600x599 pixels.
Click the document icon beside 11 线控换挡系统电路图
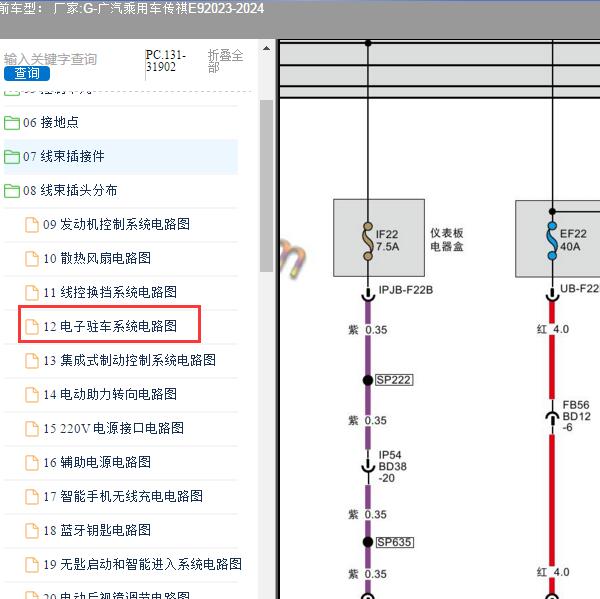[32, 293]
